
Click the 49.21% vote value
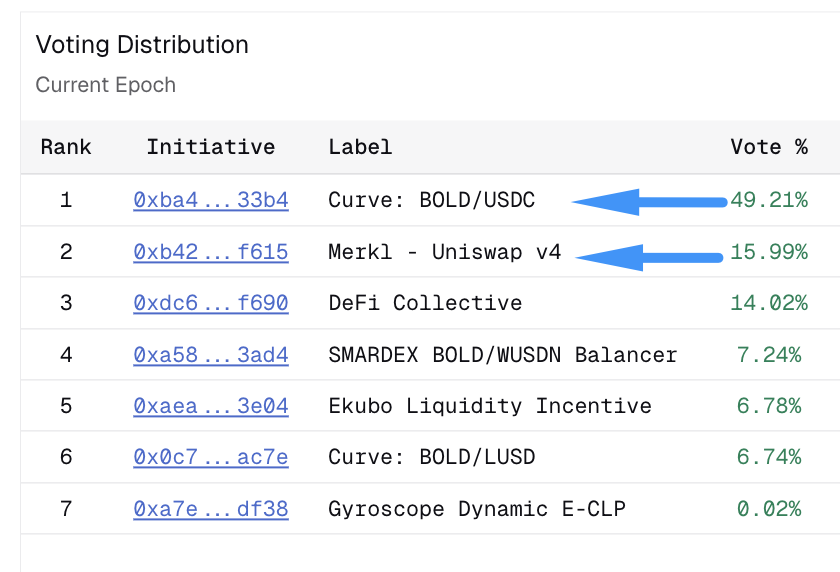pos(769,200)
